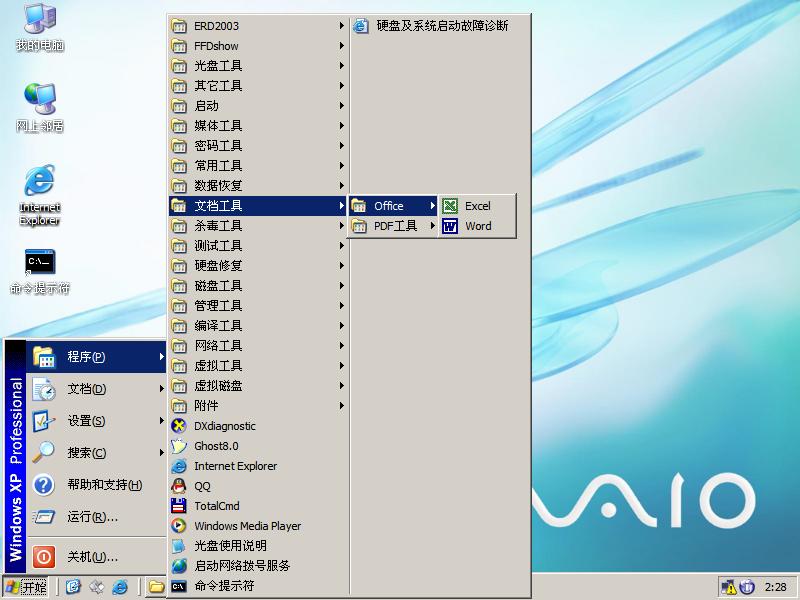Click the 开始 Start button
Viewport: 800px width, 600px height.
(x=26, y=587)
